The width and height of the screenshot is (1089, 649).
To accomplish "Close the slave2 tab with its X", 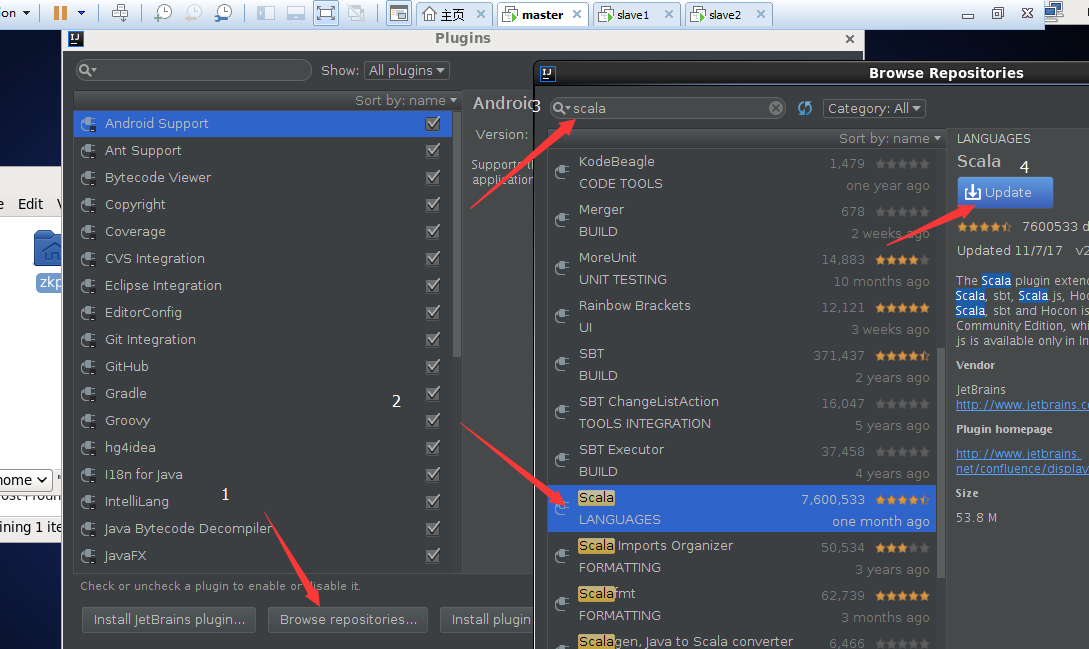I will pos(761,14).
